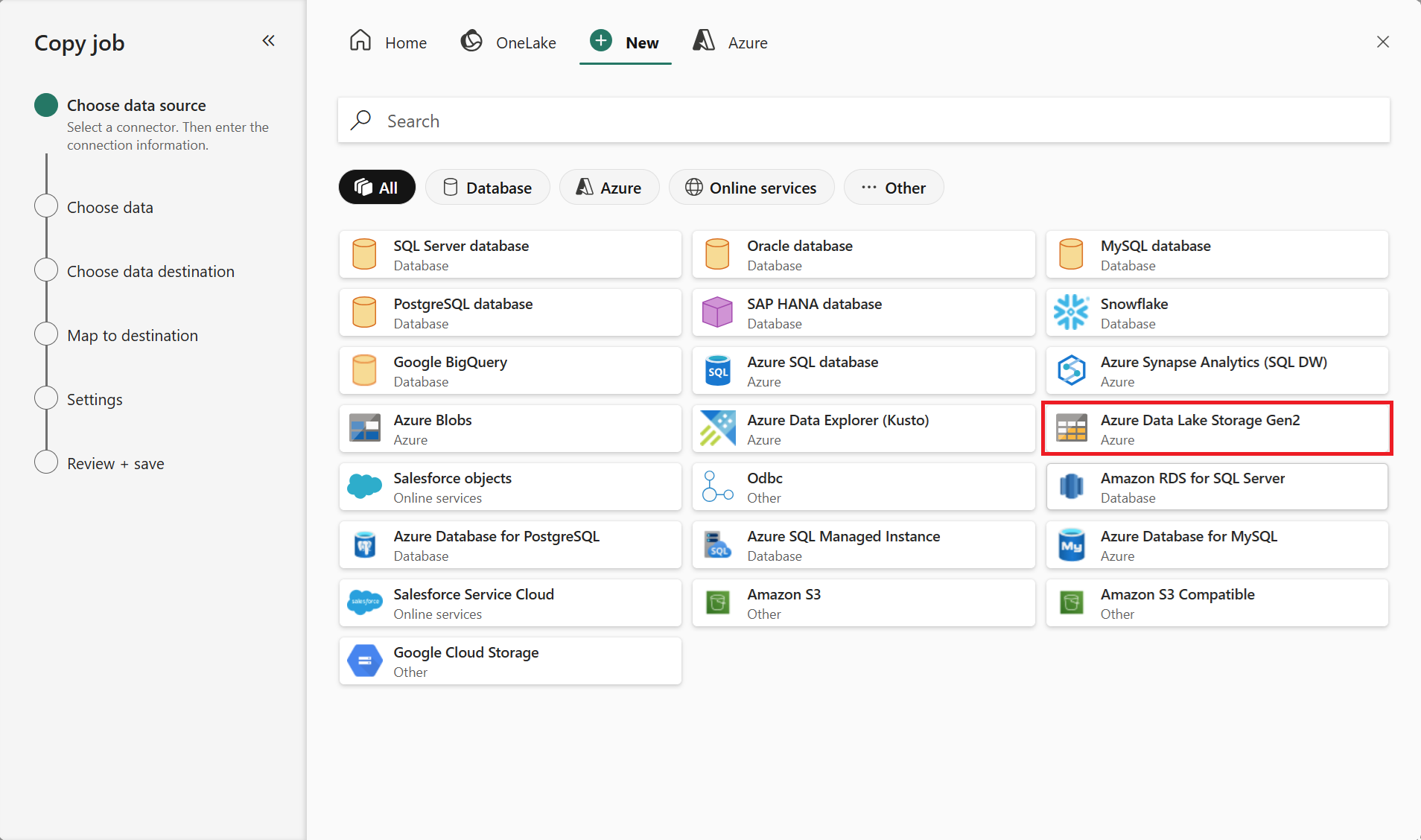
Task: Click the Google BigQuery cylinder icon
Action: (364, 371)
